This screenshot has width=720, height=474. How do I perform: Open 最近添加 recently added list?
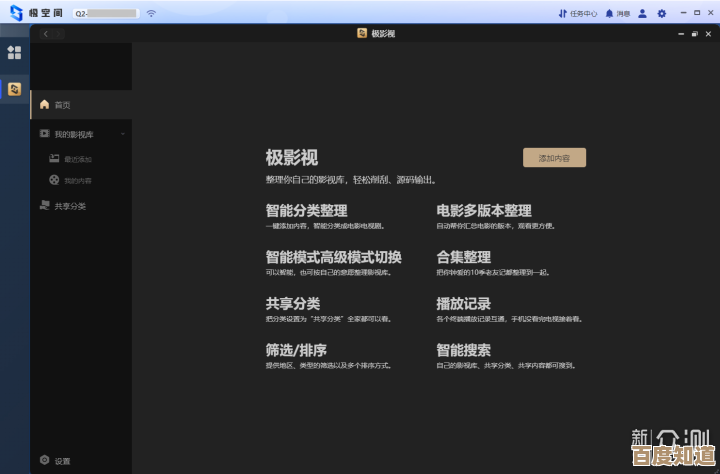point(77,159)
